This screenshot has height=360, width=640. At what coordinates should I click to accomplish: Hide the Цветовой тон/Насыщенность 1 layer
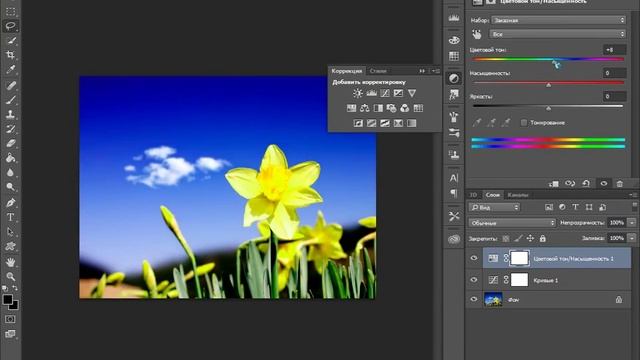tap(474, 258)
